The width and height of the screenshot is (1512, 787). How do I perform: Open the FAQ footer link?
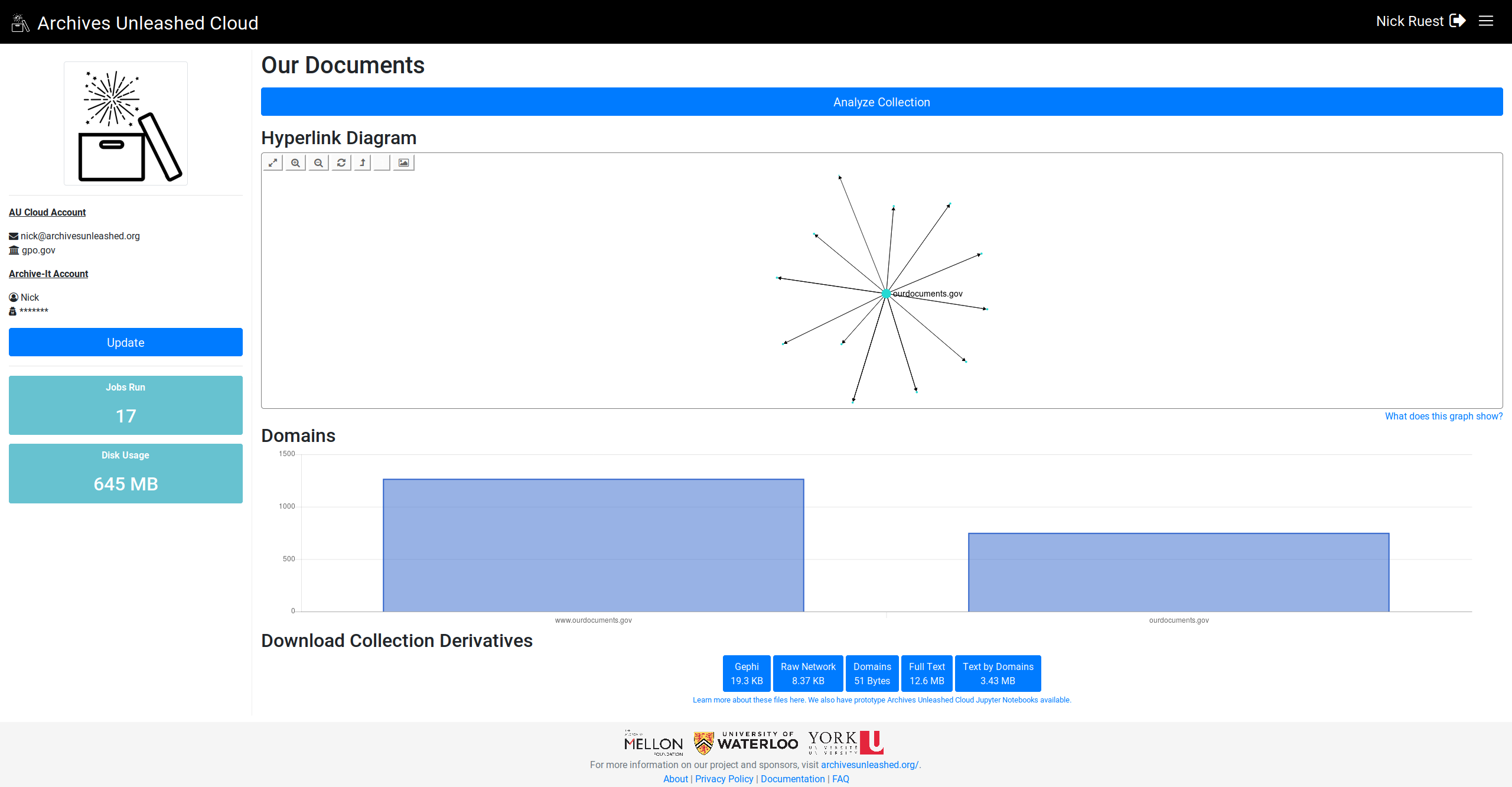pyautogui.click(x=840, y=779)
